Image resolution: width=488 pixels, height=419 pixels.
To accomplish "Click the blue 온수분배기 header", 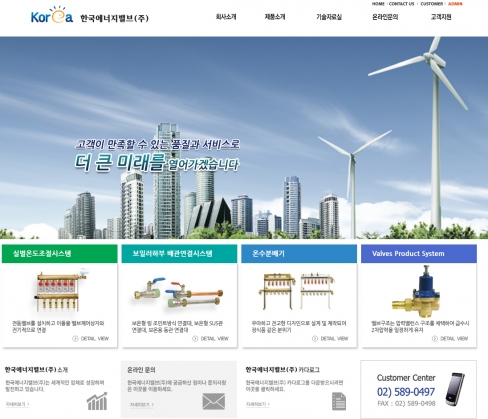I will click(x=299, y=254).
